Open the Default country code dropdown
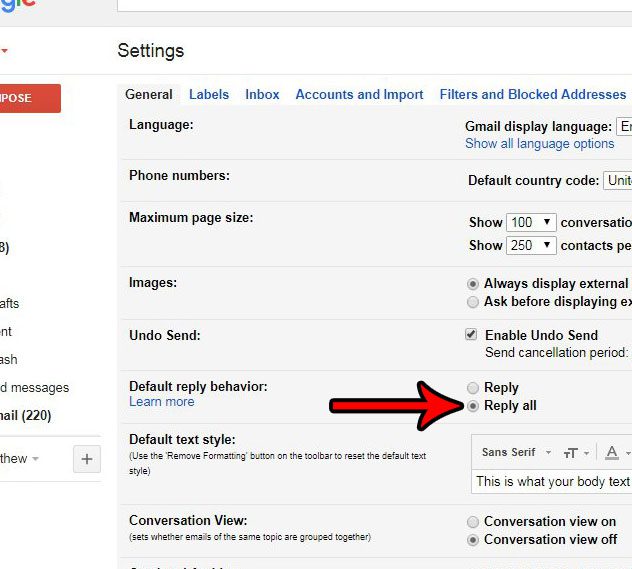Image resolution: width=632 pixels, height=569 pixels. point(617,181)
